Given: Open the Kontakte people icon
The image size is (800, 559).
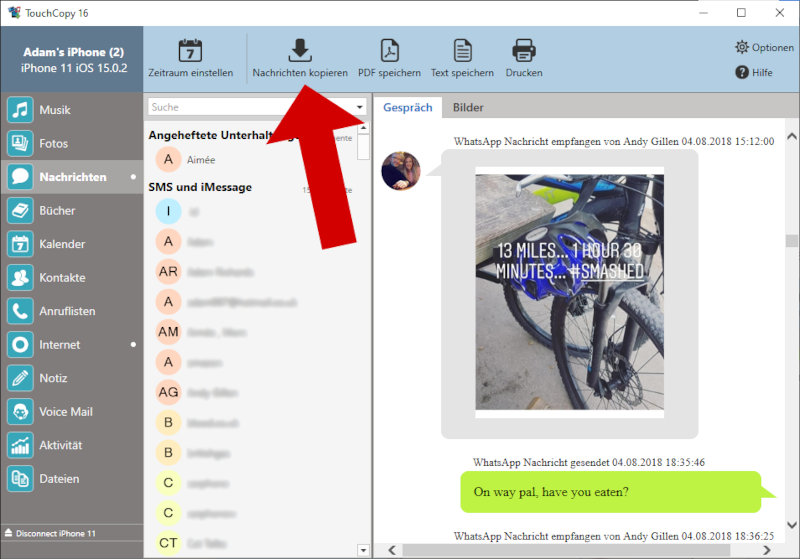Looking at the screenshot, I should pos(20,277).
